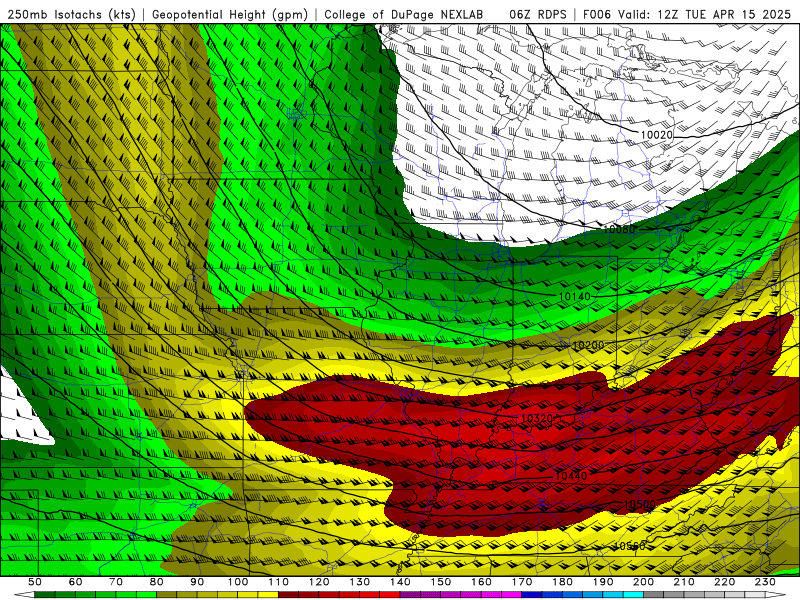Click the 220 value on the color scale
The image size is (800, 600).
click(x=724, y=582)
